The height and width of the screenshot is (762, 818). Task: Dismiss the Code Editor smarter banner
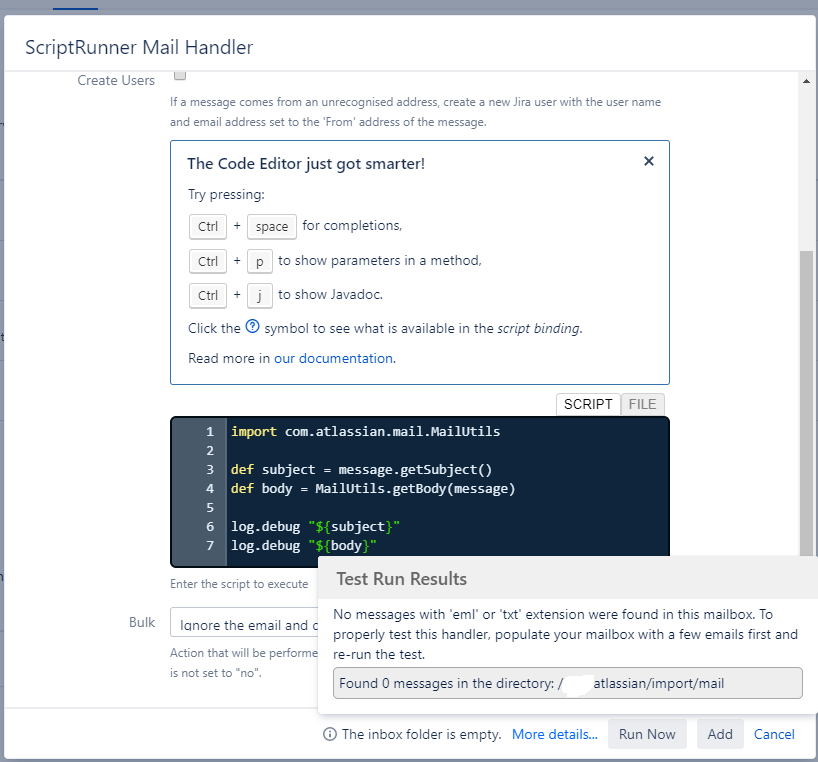(648, 160)
